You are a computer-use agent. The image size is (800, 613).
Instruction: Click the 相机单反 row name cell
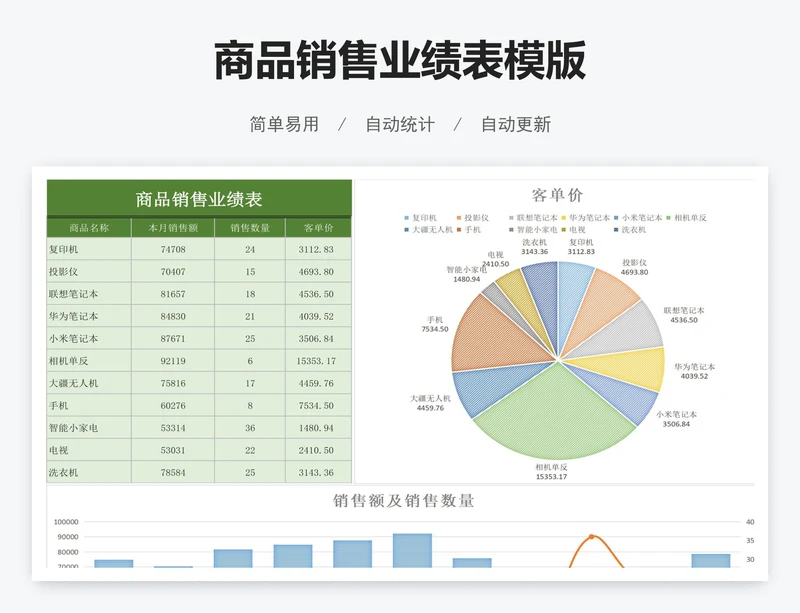pos(89,361)
